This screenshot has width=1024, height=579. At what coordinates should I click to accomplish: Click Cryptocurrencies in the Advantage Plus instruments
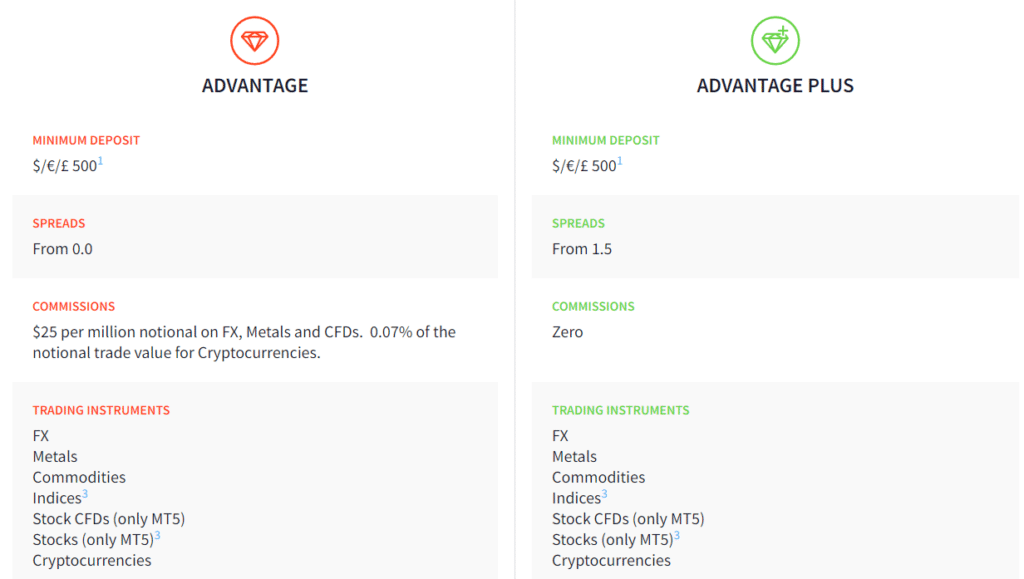point(611,560)
